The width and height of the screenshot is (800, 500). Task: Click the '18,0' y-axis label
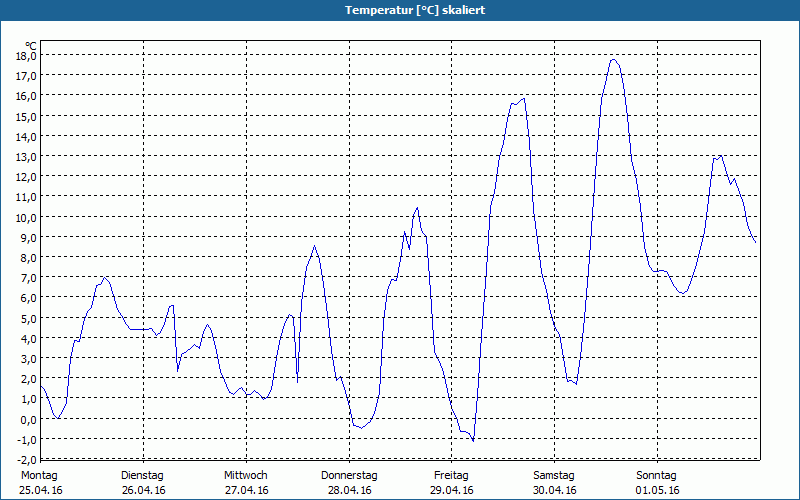(x=26, y=56)
